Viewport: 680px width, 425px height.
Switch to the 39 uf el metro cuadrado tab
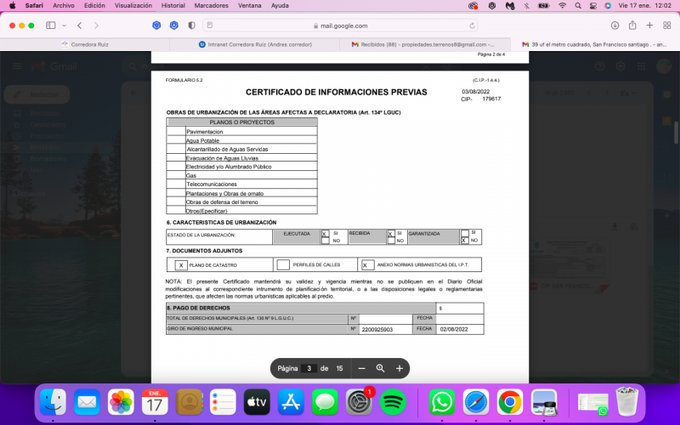point(595,44)
